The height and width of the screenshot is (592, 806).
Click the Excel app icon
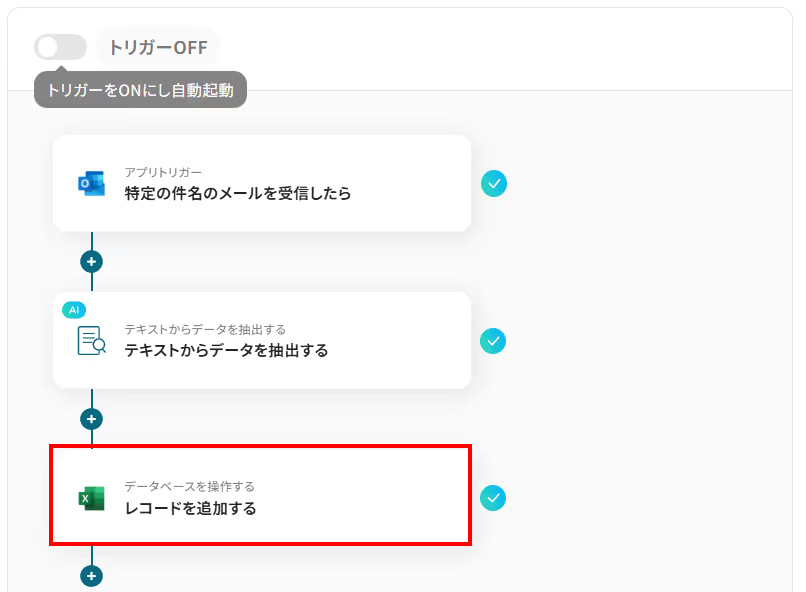(91, 498)
